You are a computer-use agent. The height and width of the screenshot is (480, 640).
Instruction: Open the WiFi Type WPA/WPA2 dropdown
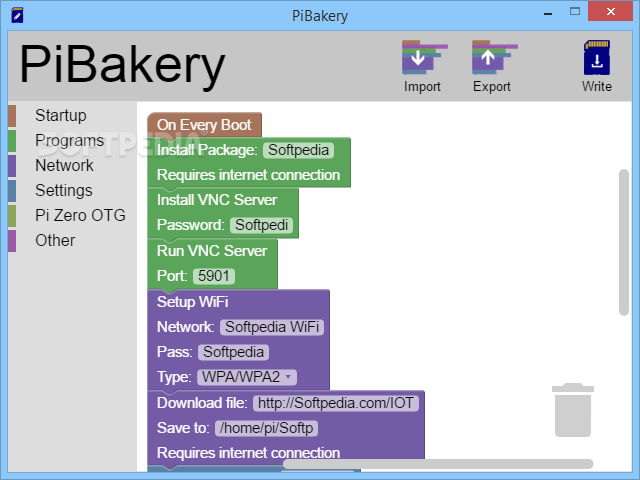247,377
